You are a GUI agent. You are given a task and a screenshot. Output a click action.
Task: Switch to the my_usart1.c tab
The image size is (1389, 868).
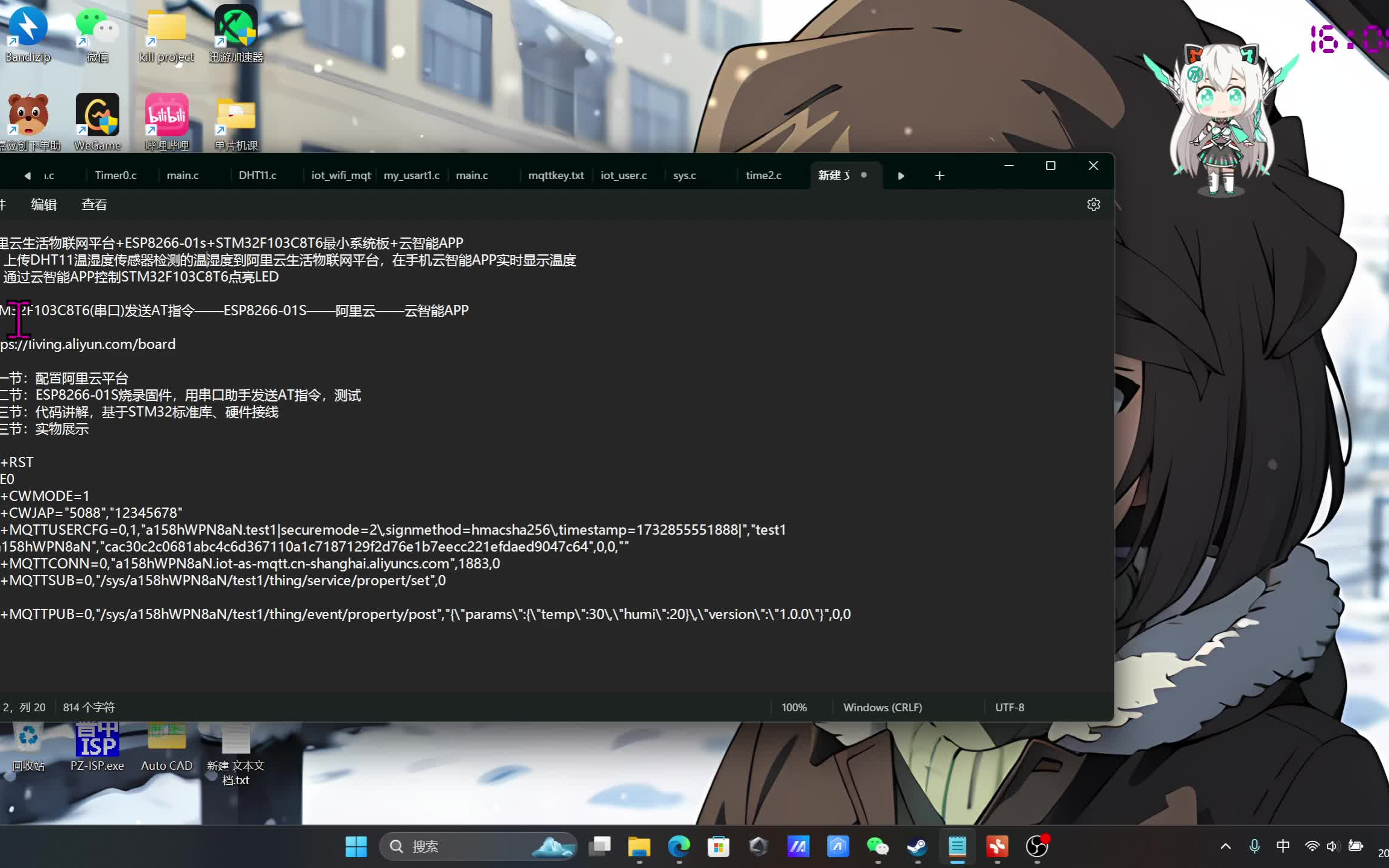click(412, 175)
